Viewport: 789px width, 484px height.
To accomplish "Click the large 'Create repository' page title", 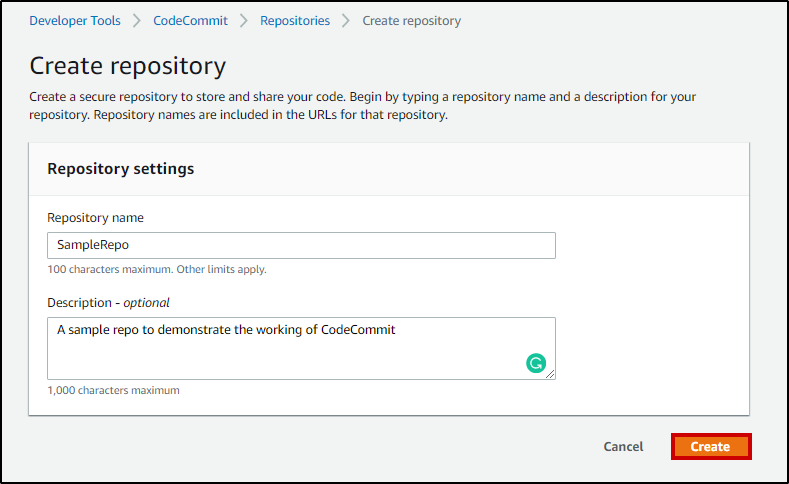I will point(128,66).
